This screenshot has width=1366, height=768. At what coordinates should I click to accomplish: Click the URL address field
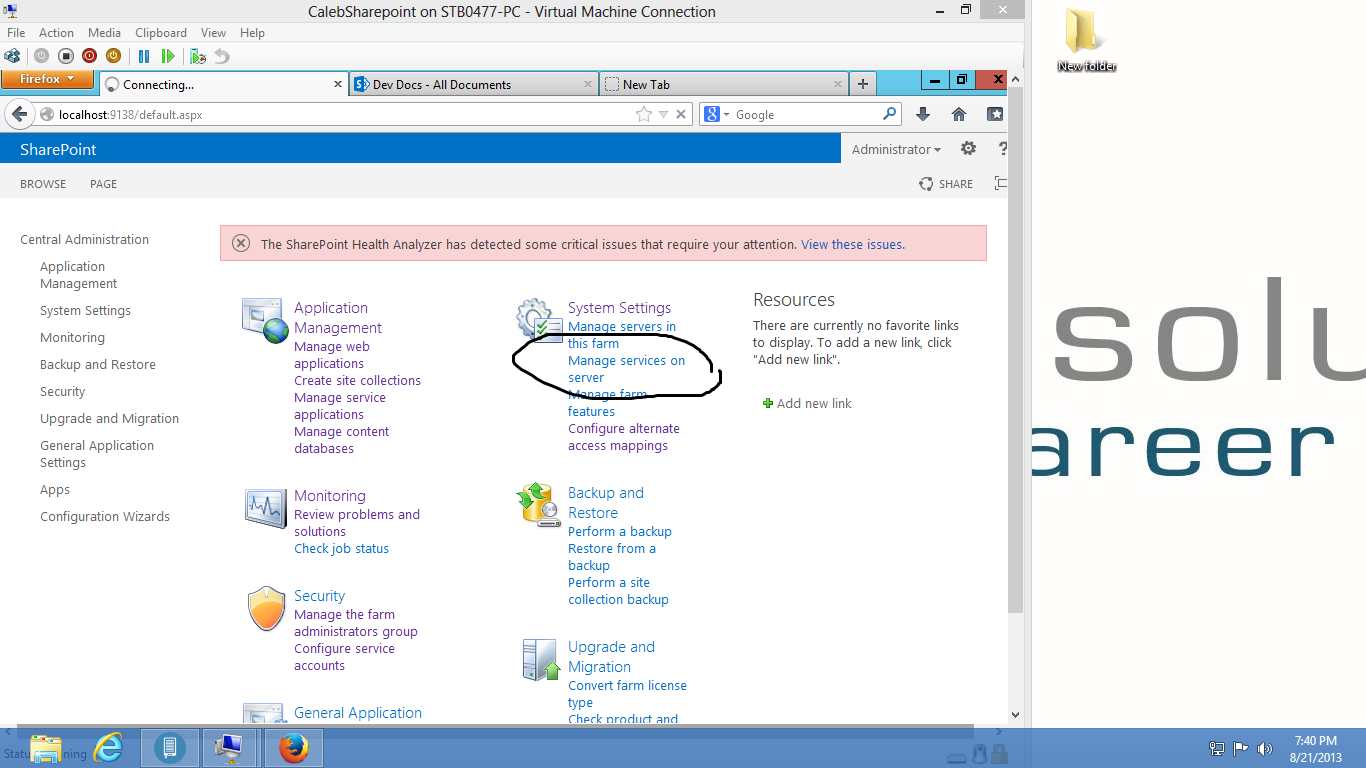(344, 114)
